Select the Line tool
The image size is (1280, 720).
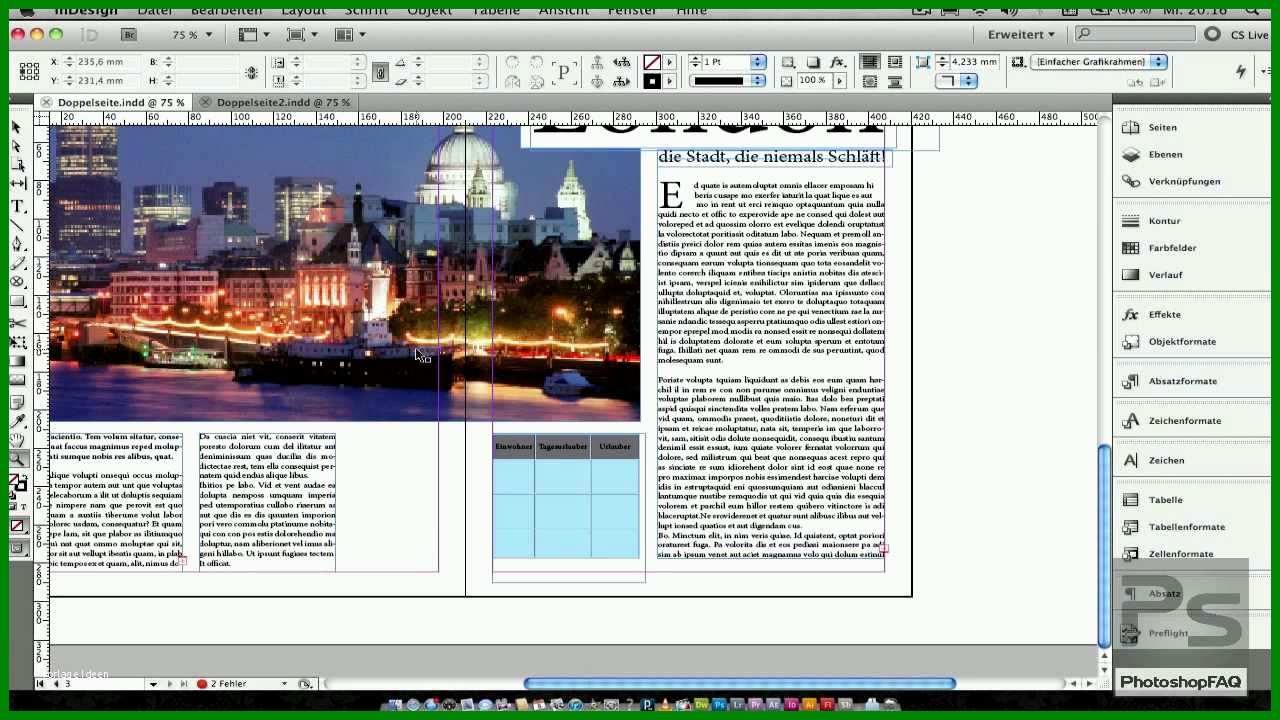pyautogui.click(x=18, y=225)
